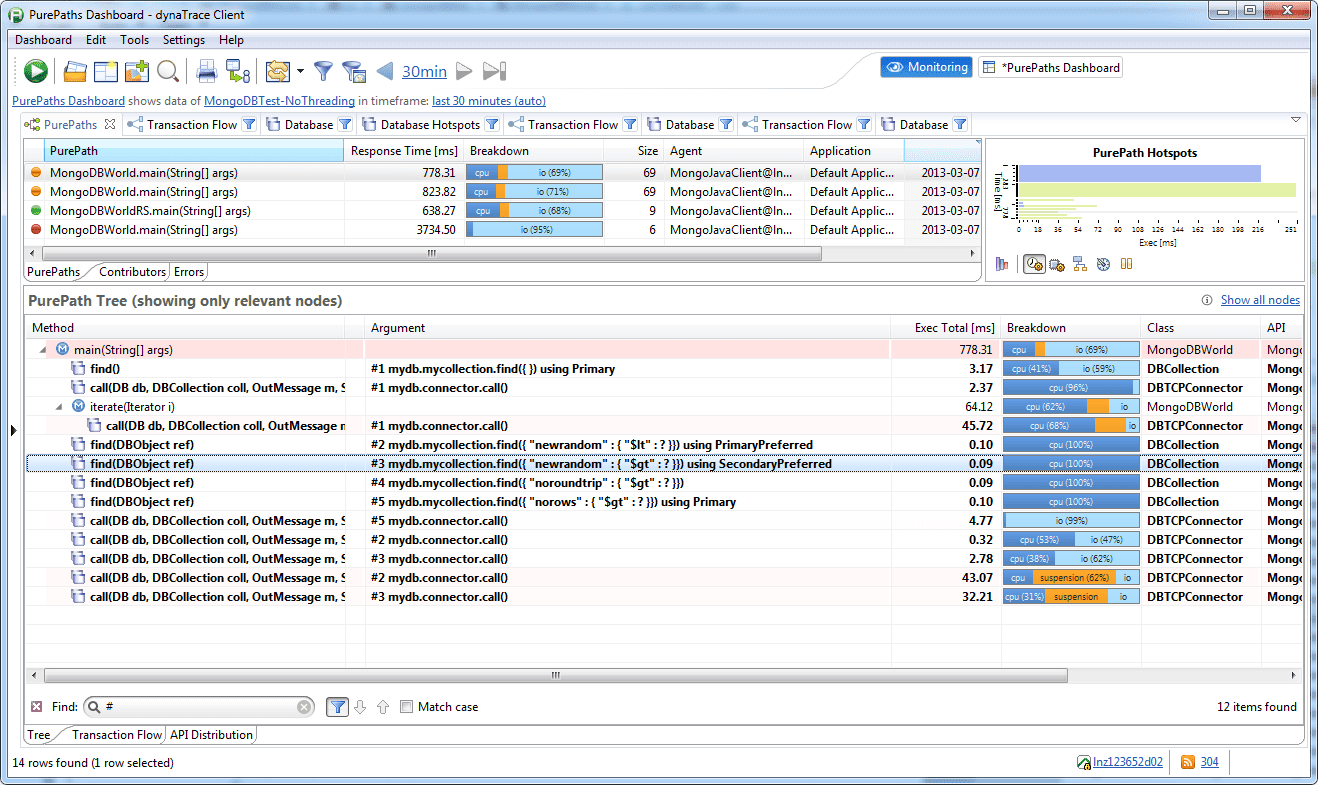This screenshot has width=1318, height=785.
Task: Click the green Start button in toolbar
Action: (36, 71)
